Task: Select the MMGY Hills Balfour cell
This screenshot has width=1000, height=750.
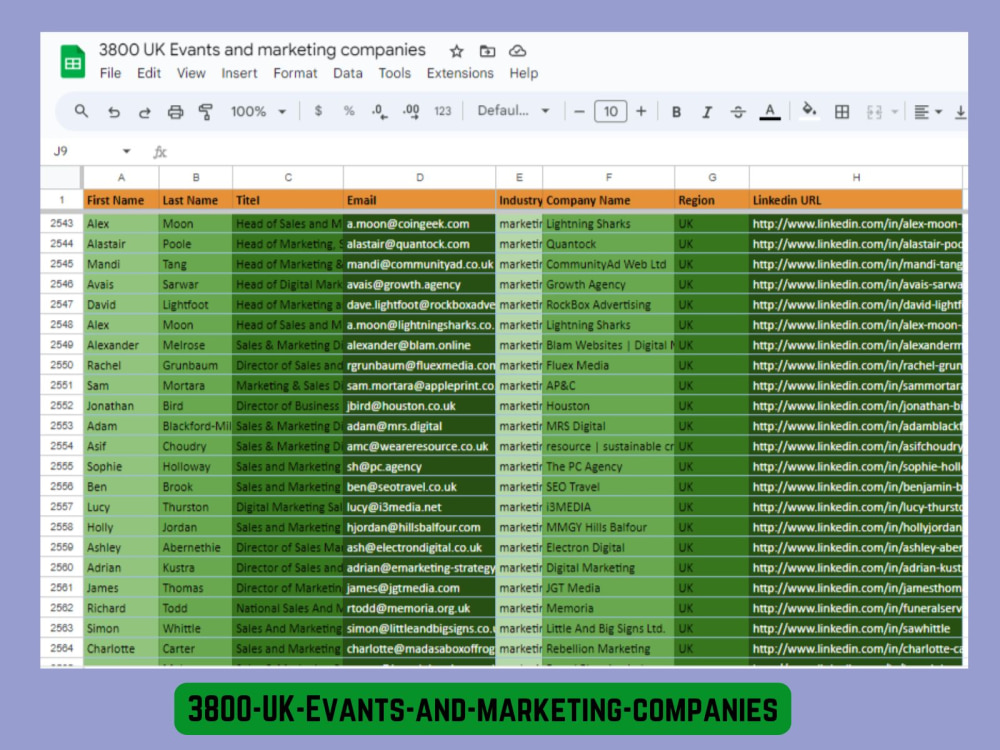Action: [608, 527]
